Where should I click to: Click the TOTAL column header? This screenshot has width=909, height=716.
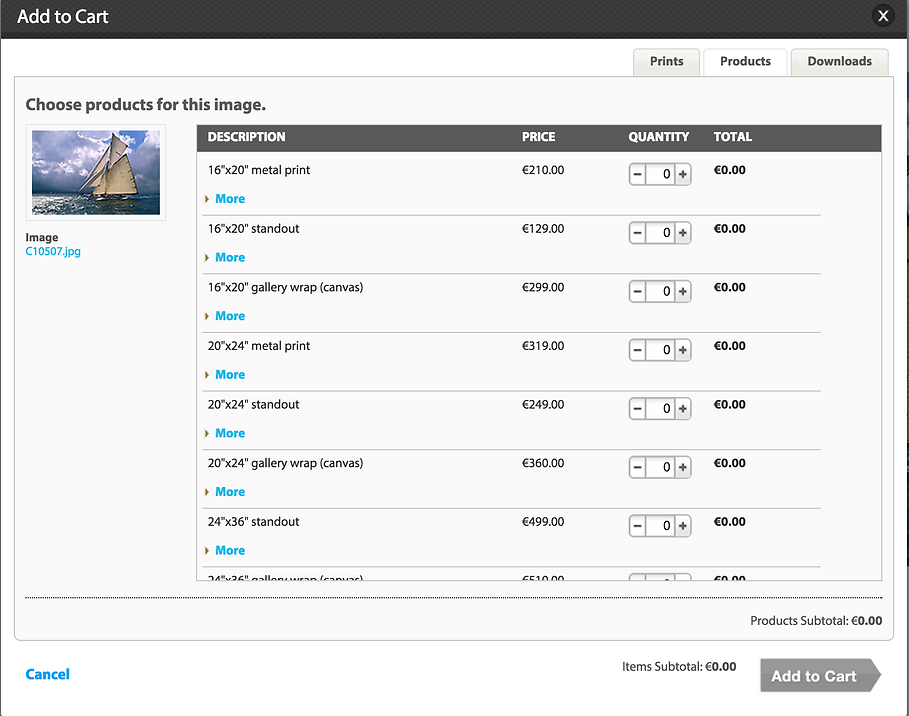tap(733, 137)
